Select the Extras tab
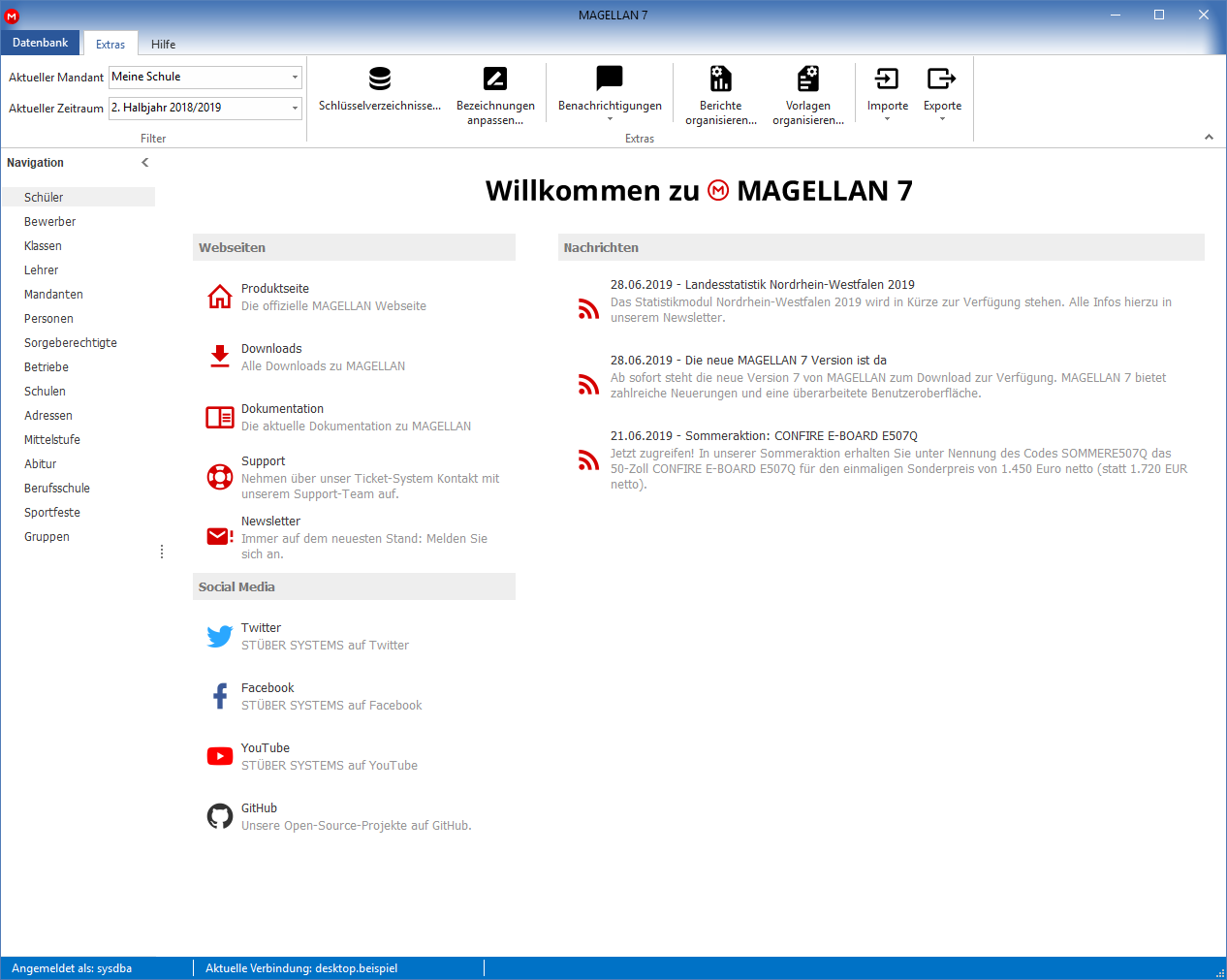1227x980 pixels. pyautogui.click(x=110, y=44)
